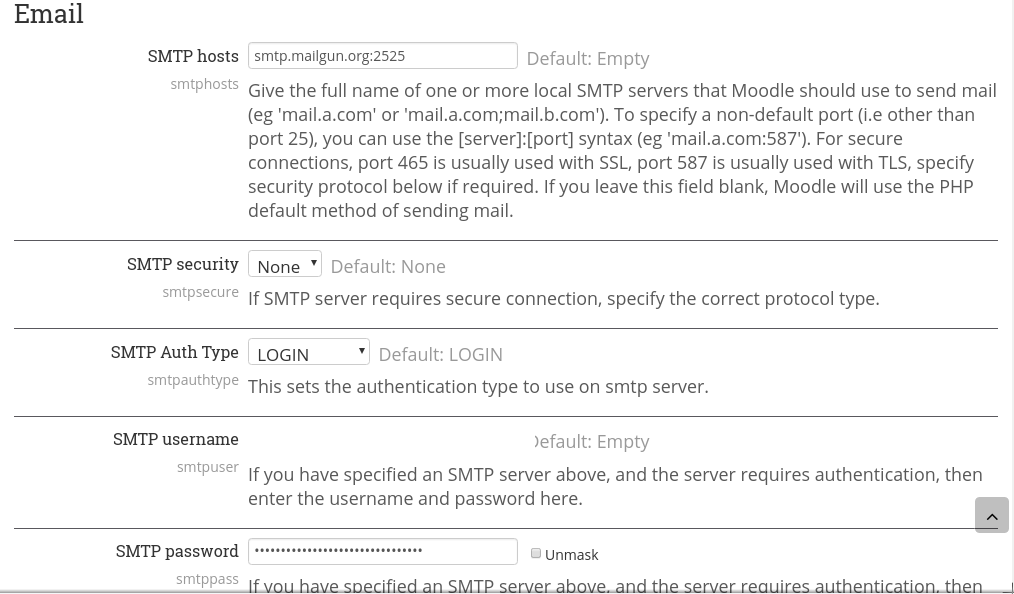
Task: Click the smtppass setting name
Action: (207, 579)
